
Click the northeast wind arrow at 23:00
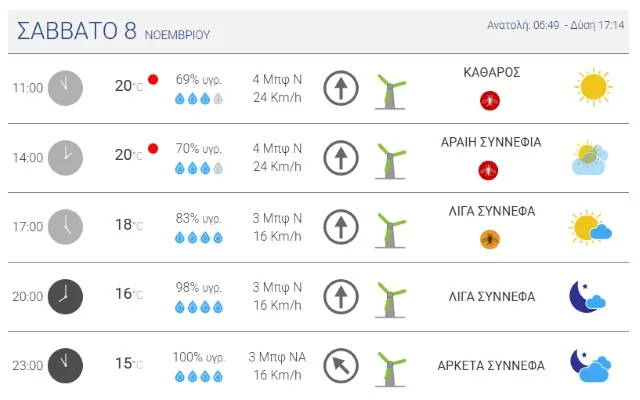coord(341,366)
